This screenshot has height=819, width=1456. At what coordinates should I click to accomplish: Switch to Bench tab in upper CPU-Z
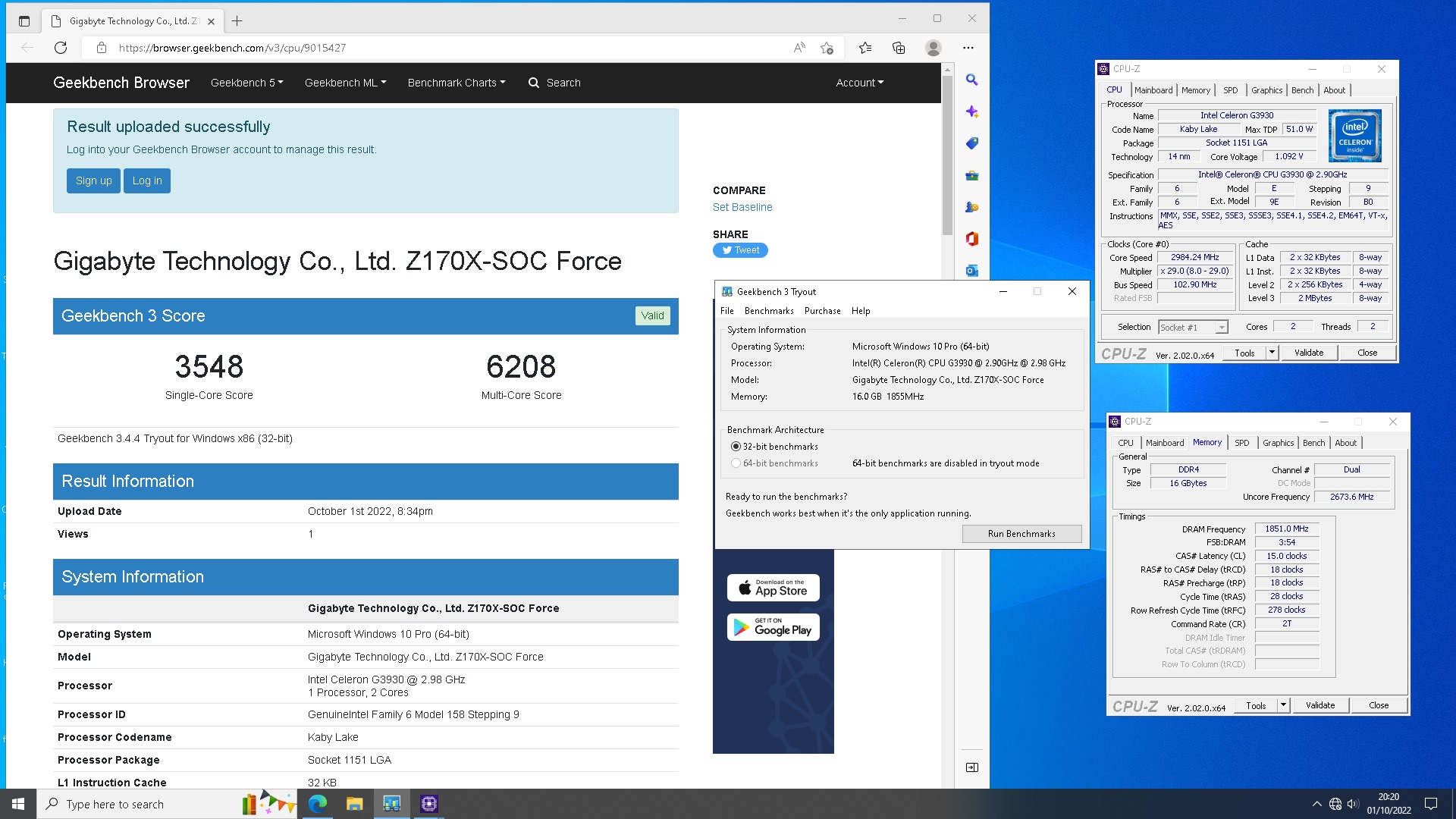tap(1302, 90)
